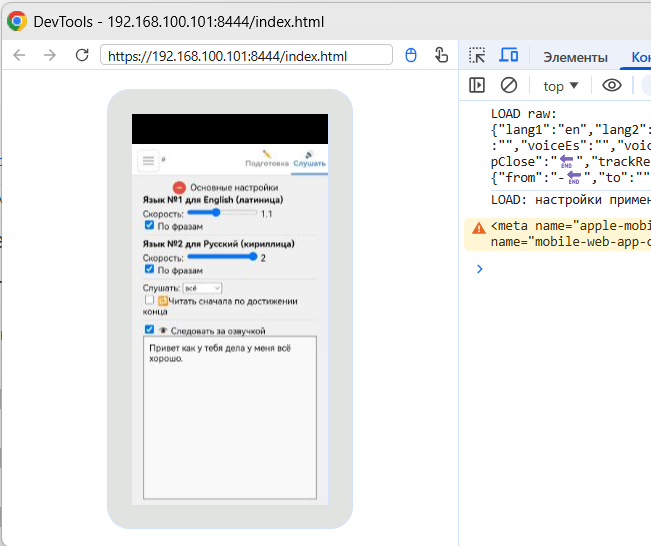
Task: Enable mouse input mode icon
Action: (410, 56)
